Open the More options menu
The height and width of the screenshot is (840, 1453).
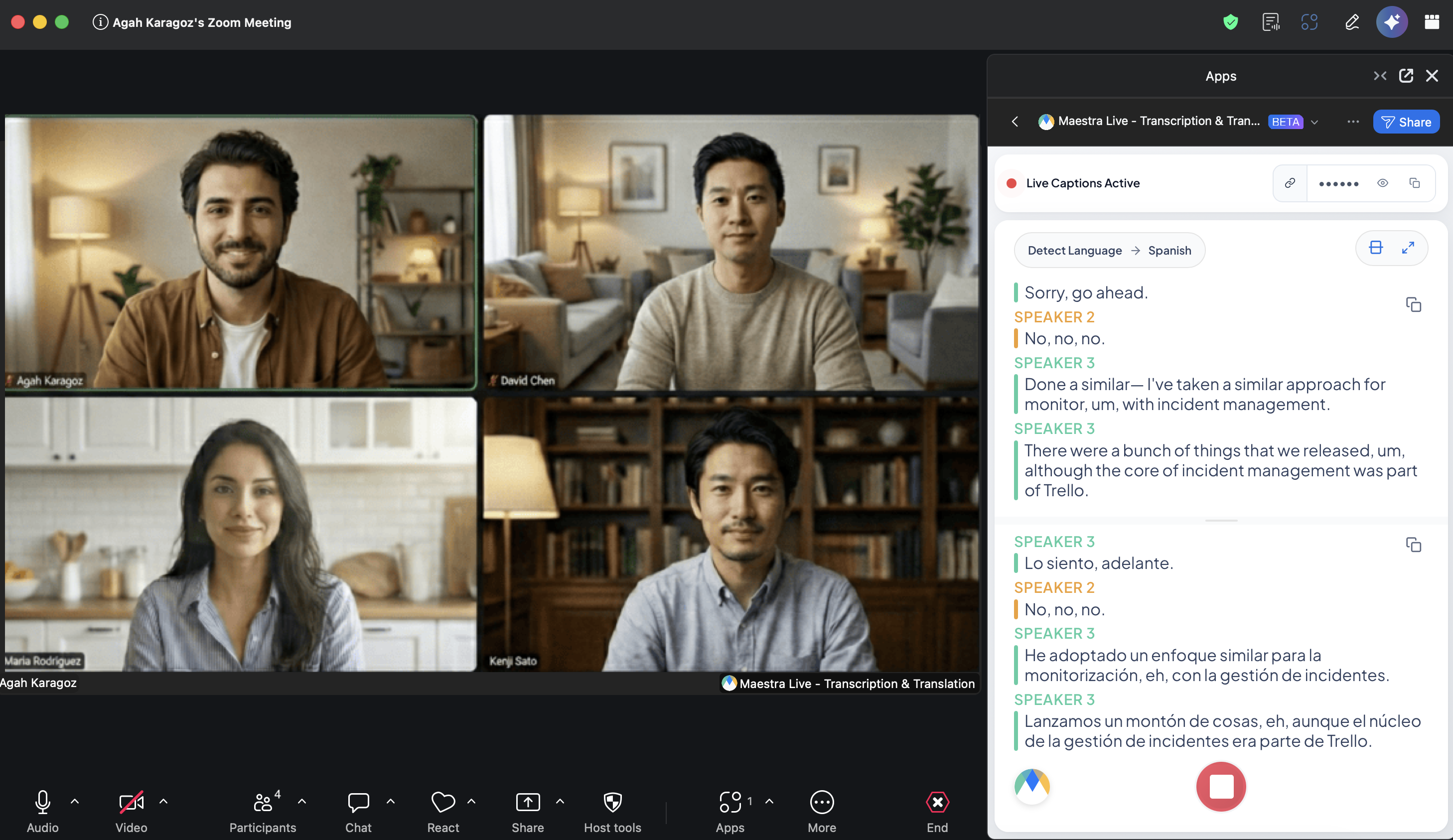(822, 811)
